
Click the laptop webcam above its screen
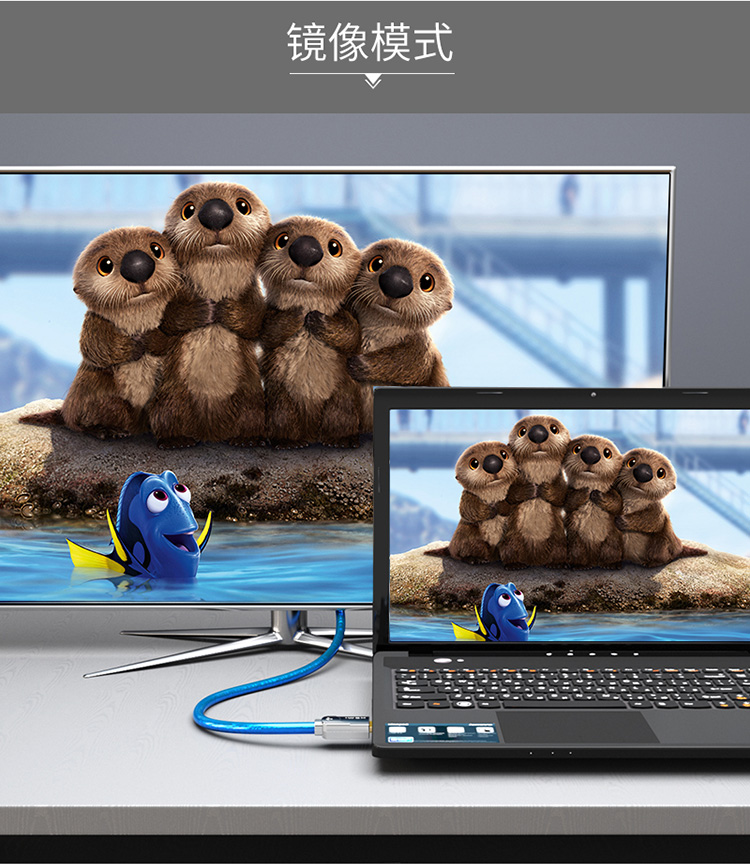tap(593, 395)
